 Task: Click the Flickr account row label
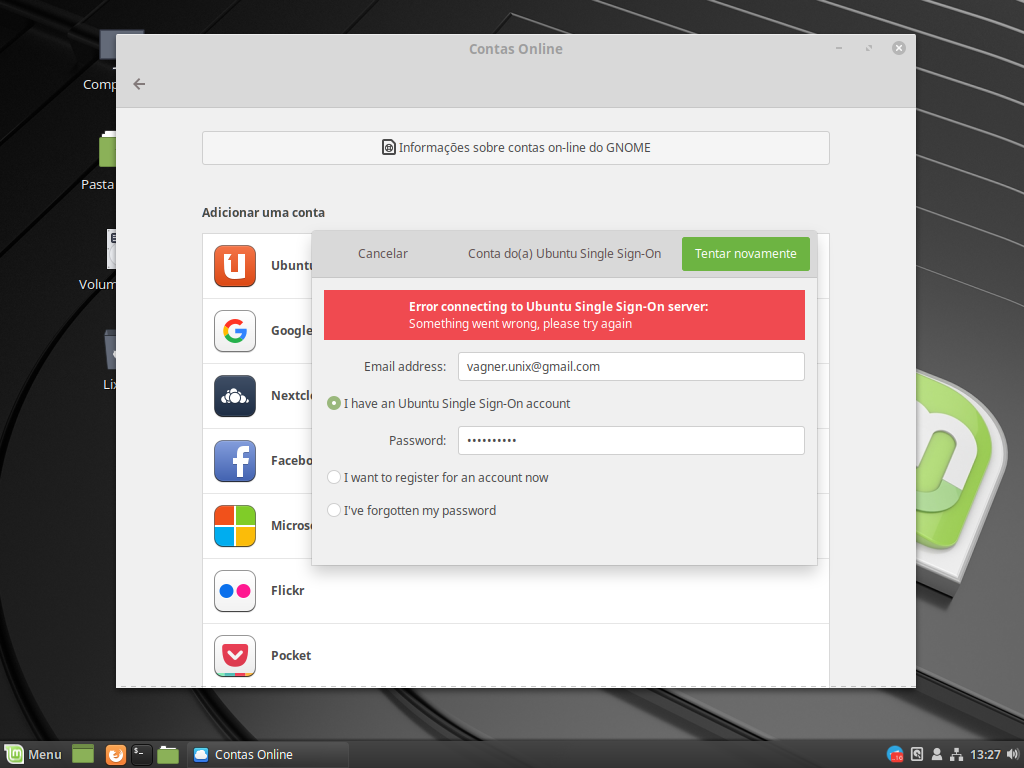click(288, 590)
